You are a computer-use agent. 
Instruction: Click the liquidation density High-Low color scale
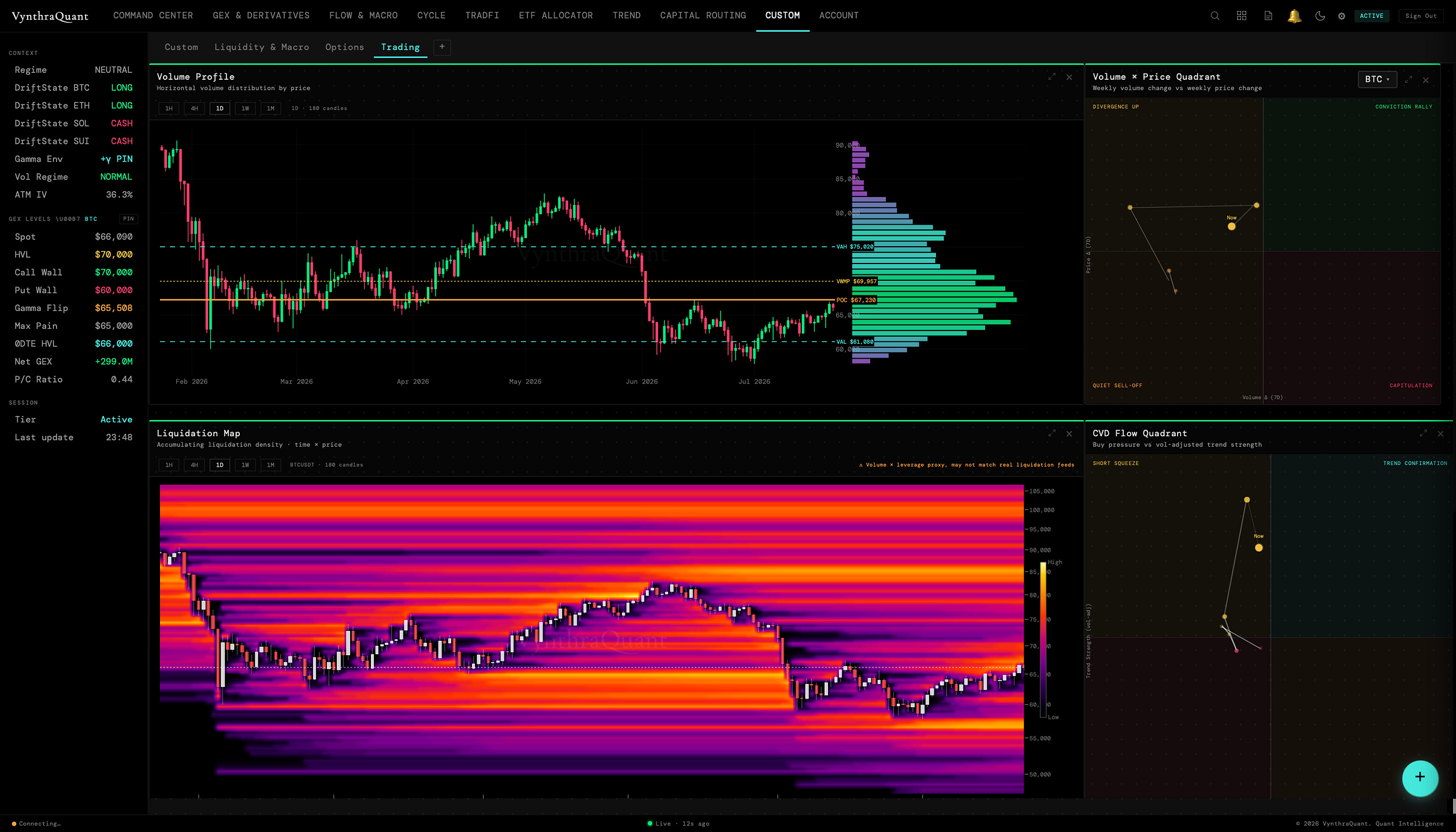click(x=1043, y=640)
